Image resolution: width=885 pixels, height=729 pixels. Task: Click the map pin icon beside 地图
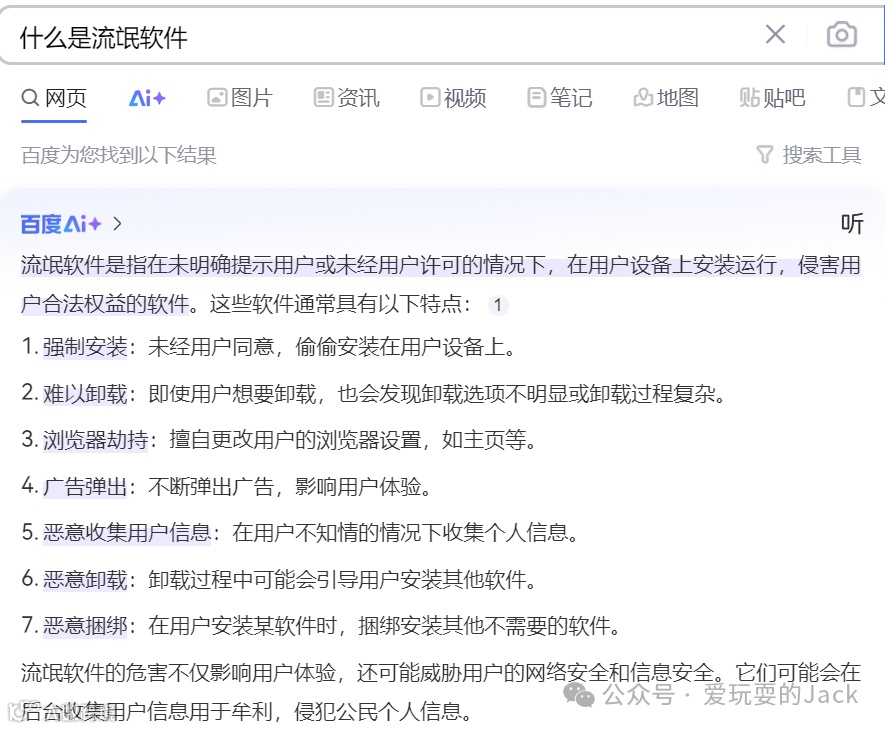[642, 98]
